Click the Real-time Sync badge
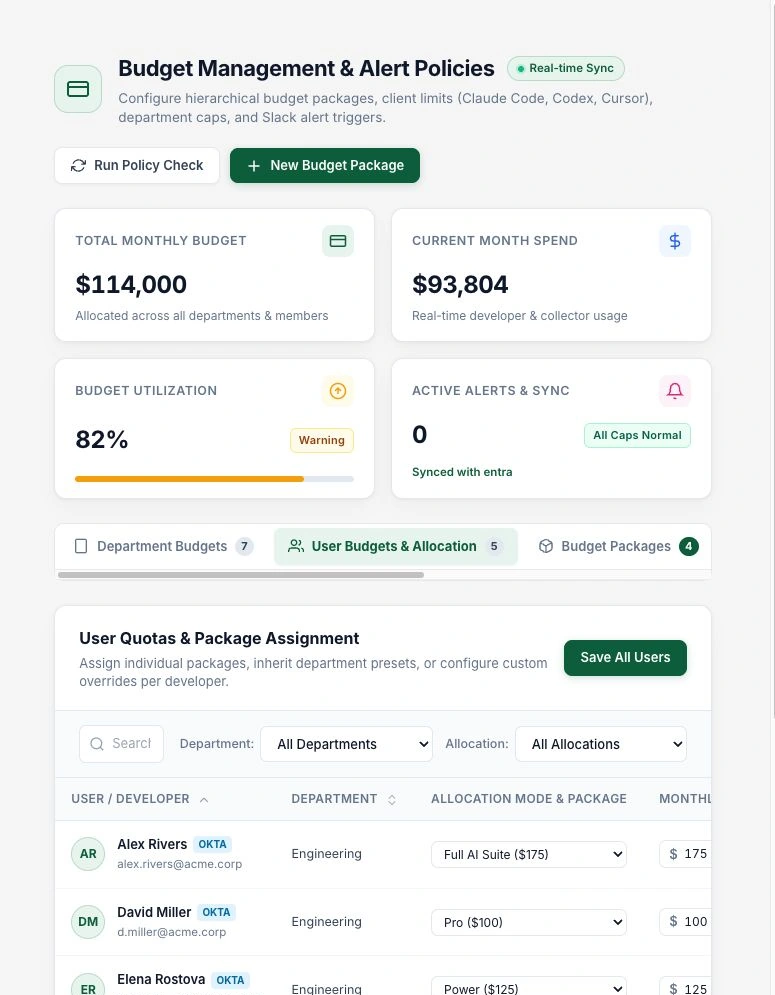The width and height of the screenshot is (775, 995). pos(566,69)
